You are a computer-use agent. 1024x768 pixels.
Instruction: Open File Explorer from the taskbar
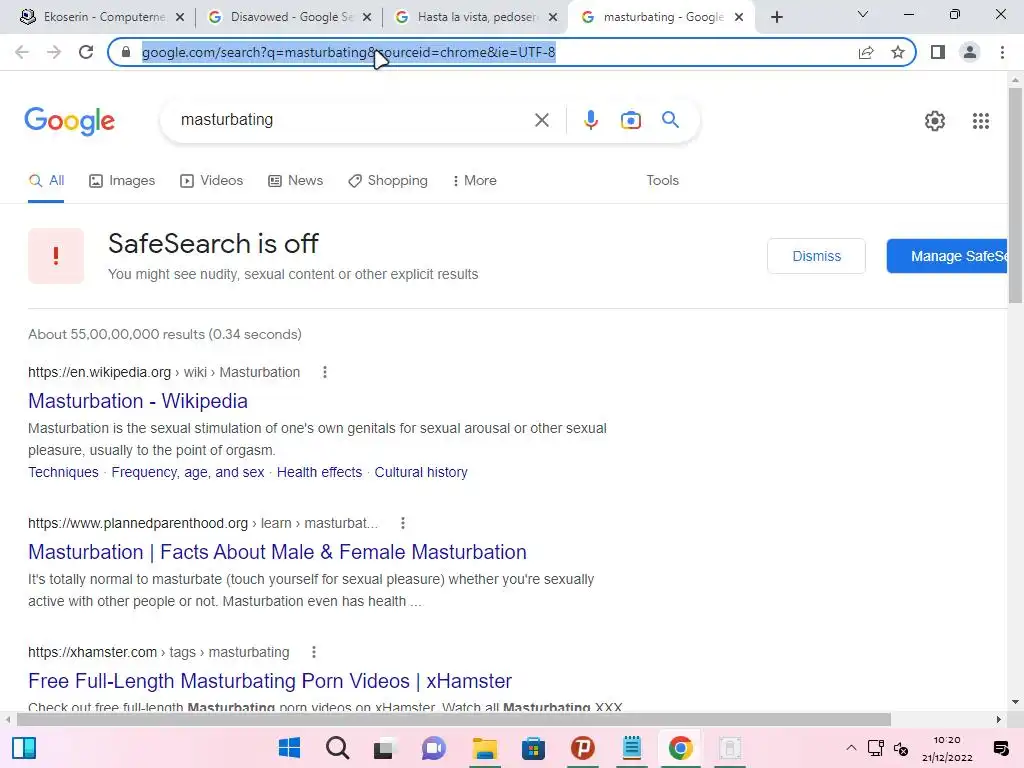click(x=485, y=748)
